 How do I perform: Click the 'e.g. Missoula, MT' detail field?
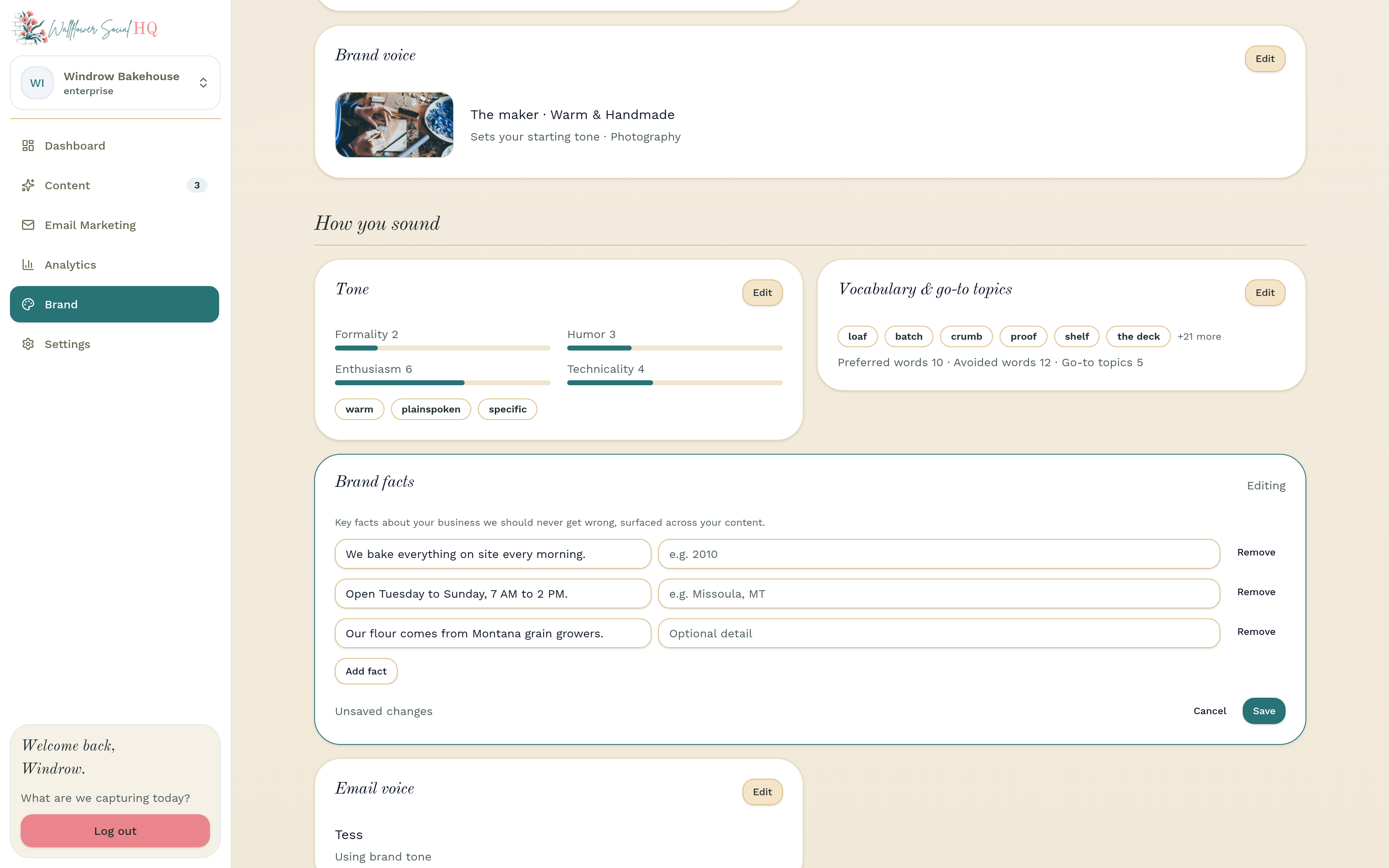coord(939,594)
